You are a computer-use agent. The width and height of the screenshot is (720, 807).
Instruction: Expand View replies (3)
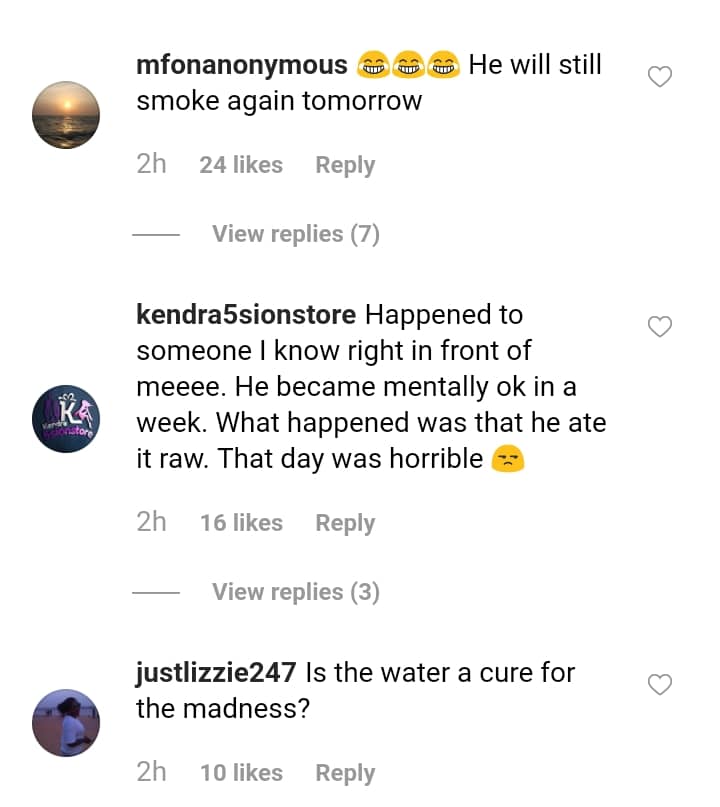(295, 592)
